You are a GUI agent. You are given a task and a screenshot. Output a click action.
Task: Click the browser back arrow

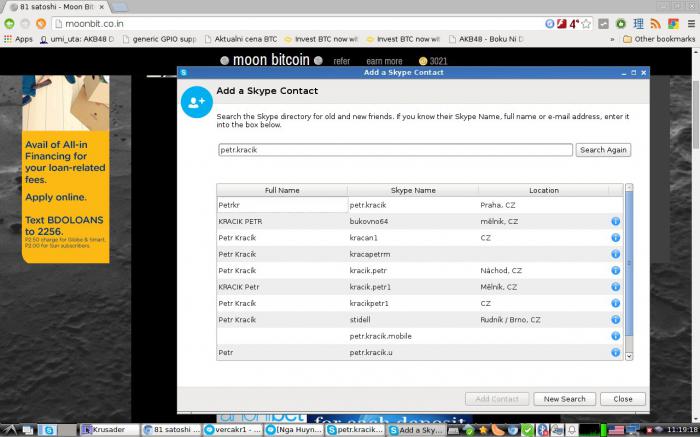pos(9,24)
